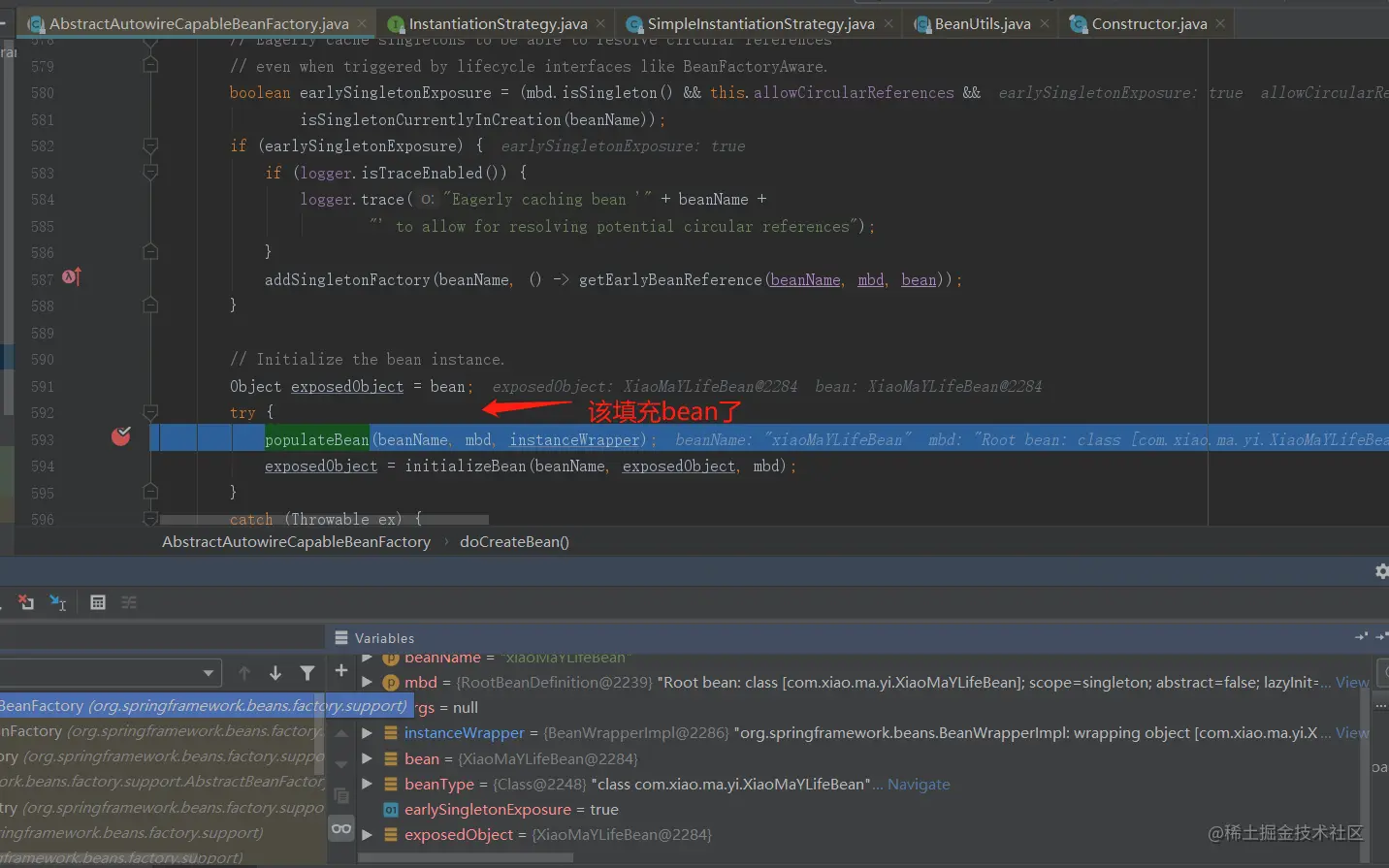Click fold end marker at line 588

(150, 305)
